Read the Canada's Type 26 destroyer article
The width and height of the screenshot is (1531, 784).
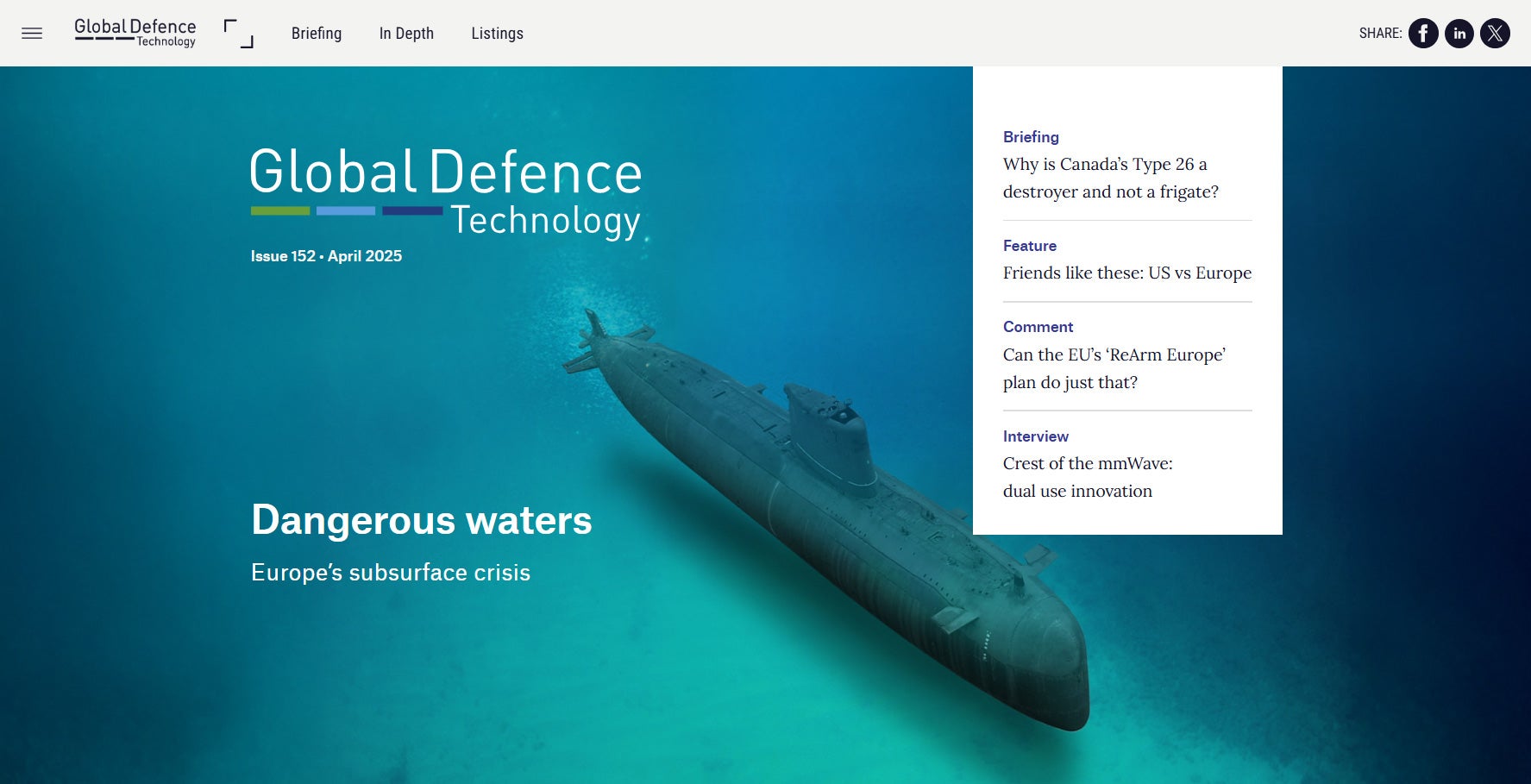tap(1110, 178)
